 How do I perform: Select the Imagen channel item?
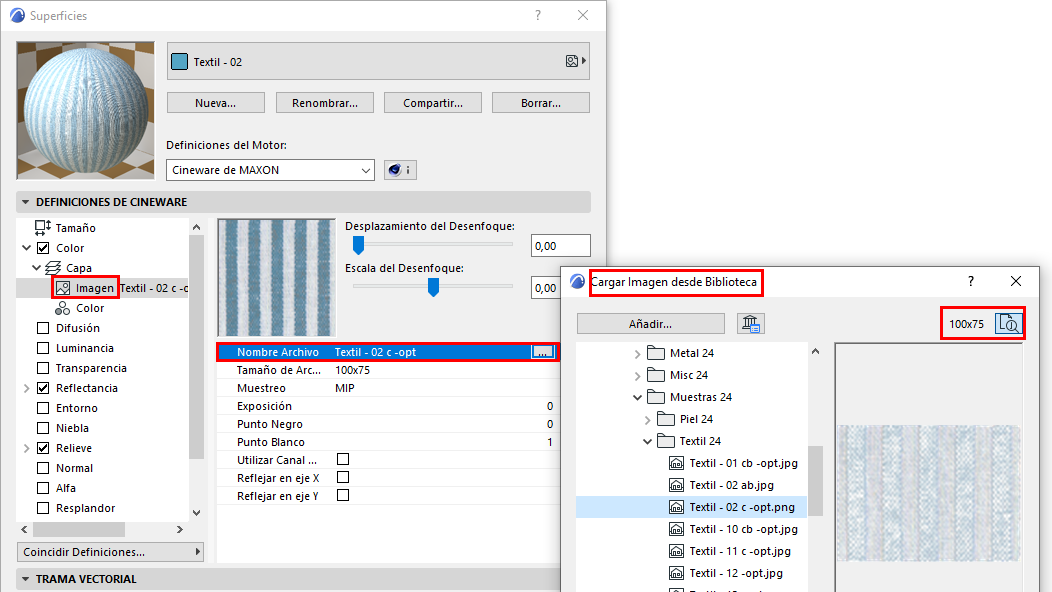click(x=86, y=288)
